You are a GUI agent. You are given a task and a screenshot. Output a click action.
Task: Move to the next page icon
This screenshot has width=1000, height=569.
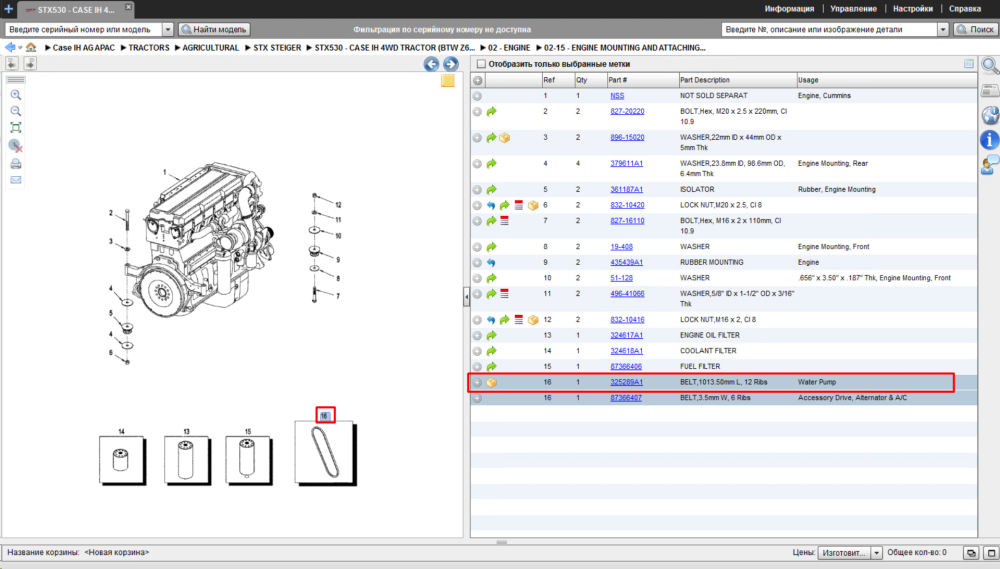click(x=30, y=63)
